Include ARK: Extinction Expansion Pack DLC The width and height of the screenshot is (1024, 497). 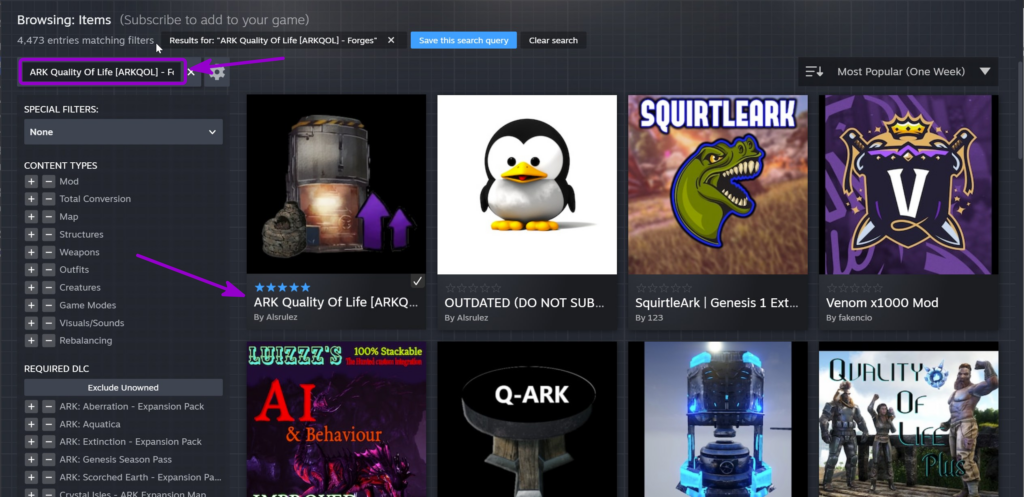click(x=31, y=441)
